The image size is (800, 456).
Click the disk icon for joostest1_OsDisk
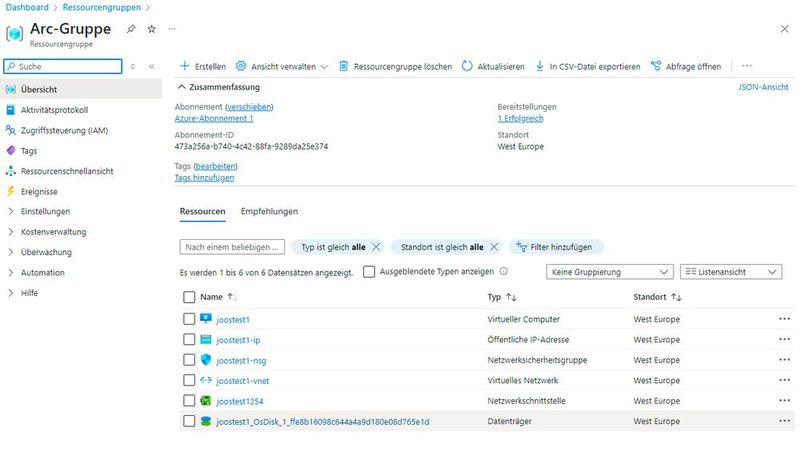(x=206, y=421)
